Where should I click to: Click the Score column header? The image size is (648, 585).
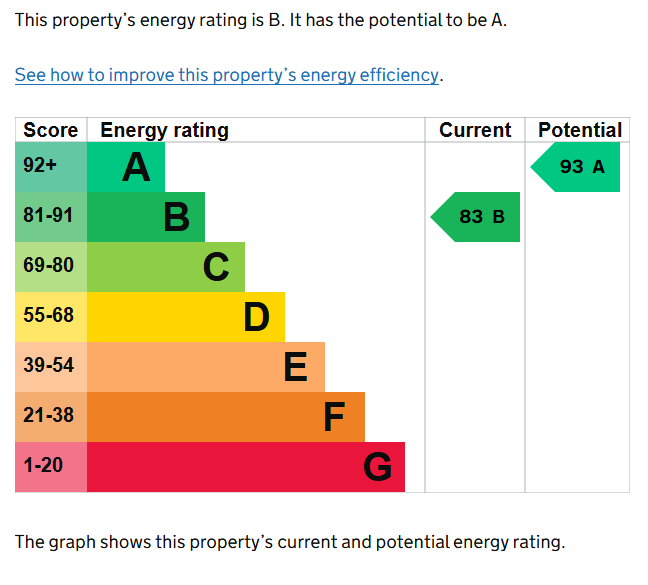(x=51, y=130)
